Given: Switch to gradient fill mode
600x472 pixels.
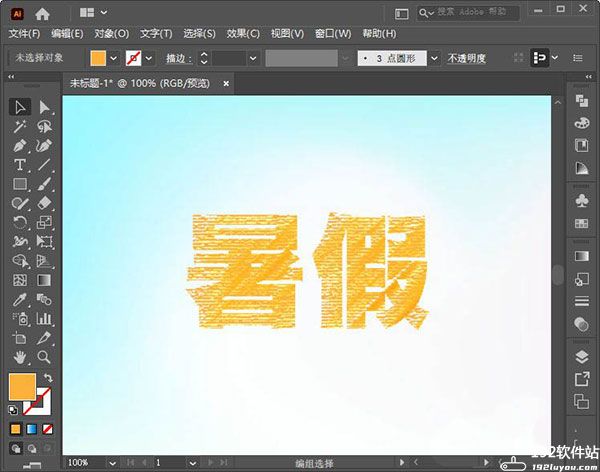Looking at the screenshot, I should (31, 429).
